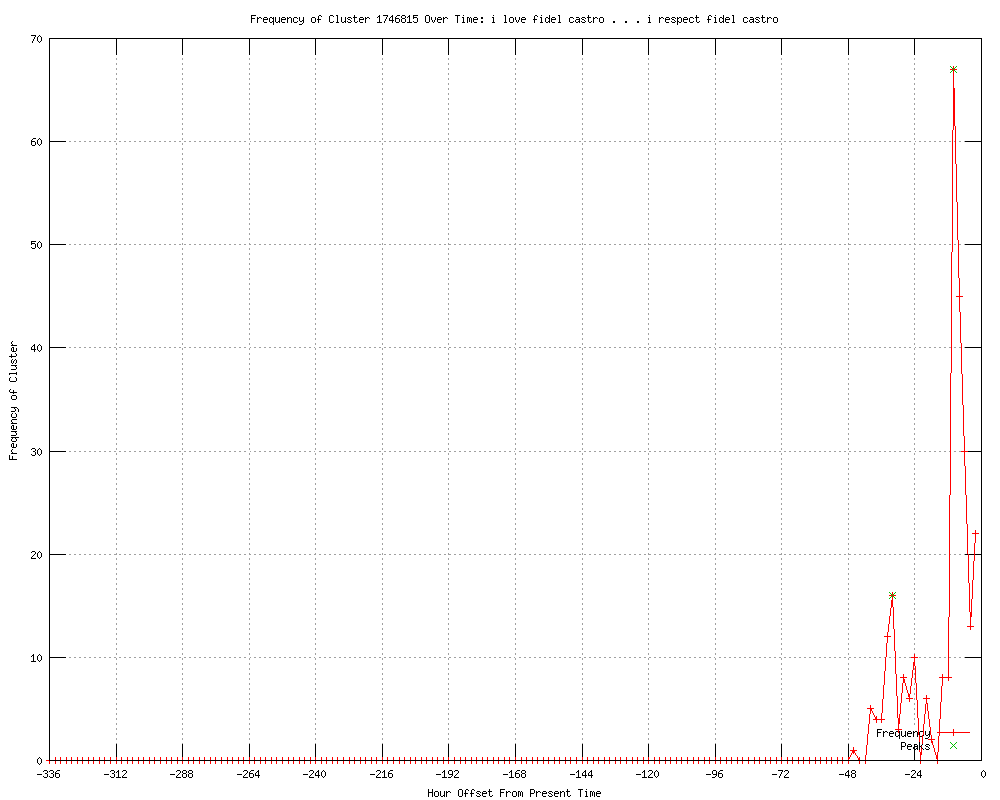Image resolution: width=1000 pixels, height=800 pixels.
Task: Click the chart title about Cluster 1746815
Action: [513, 19]
